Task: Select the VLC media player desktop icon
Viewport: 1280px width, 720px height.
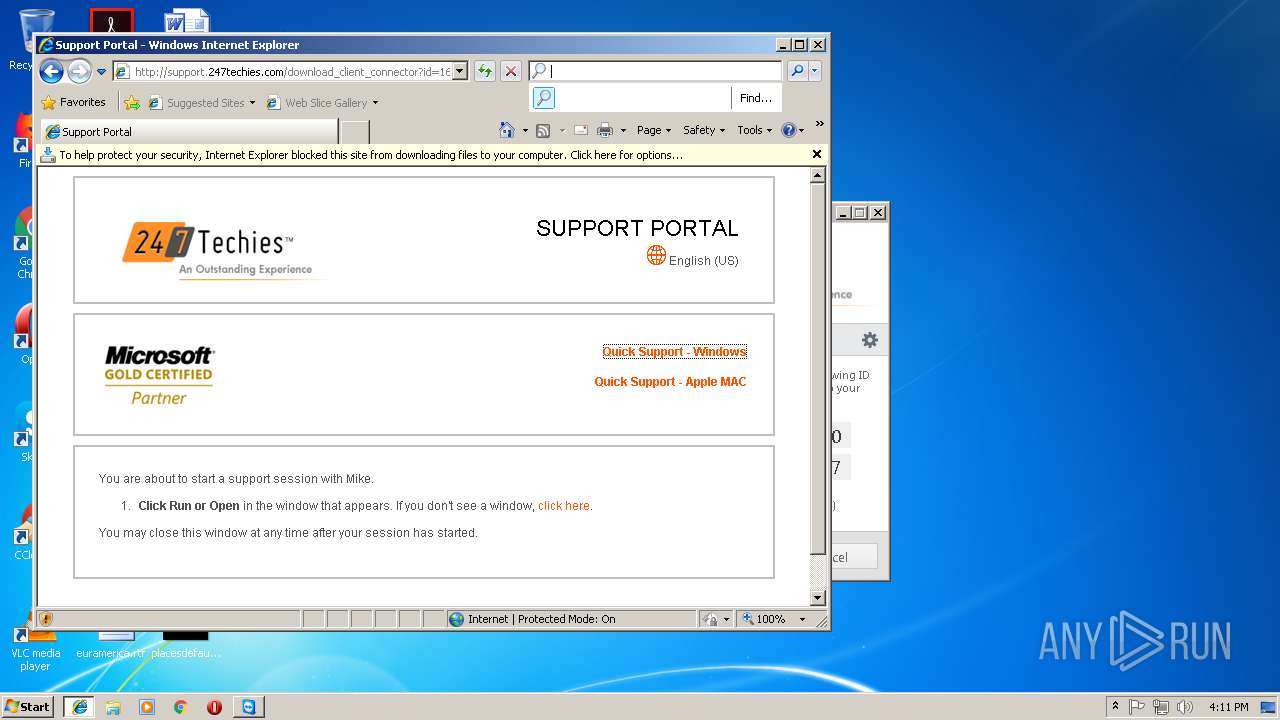Action: [x=36, y=647]
